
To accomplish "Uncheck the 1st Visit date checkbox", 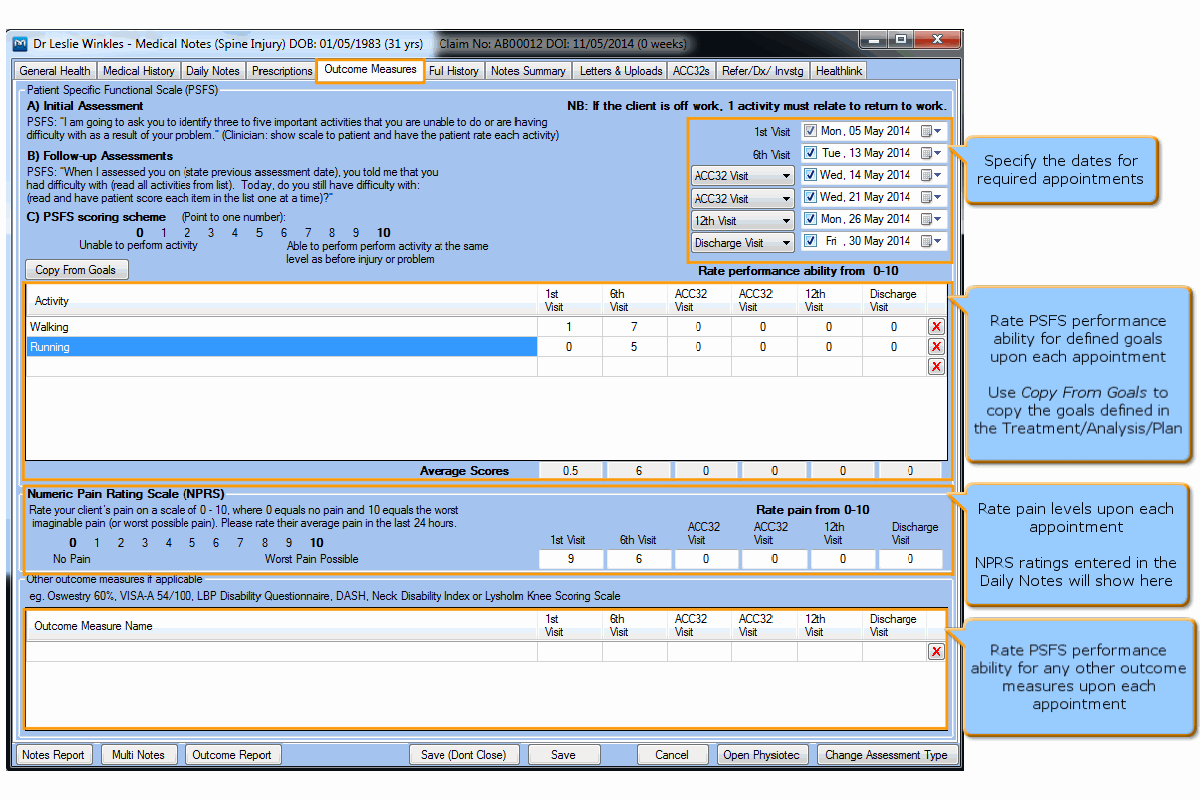I will click(x=811, y=131).
